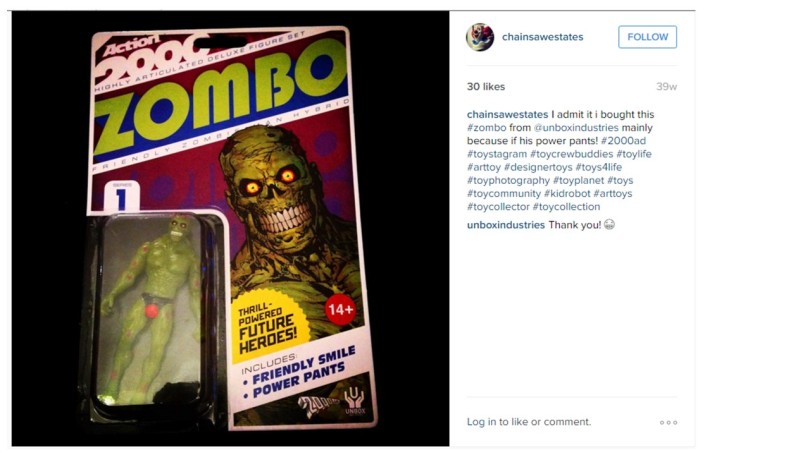Open the #2000ad hashtag
The image size is (810, 455).
(x=623, y=141)
